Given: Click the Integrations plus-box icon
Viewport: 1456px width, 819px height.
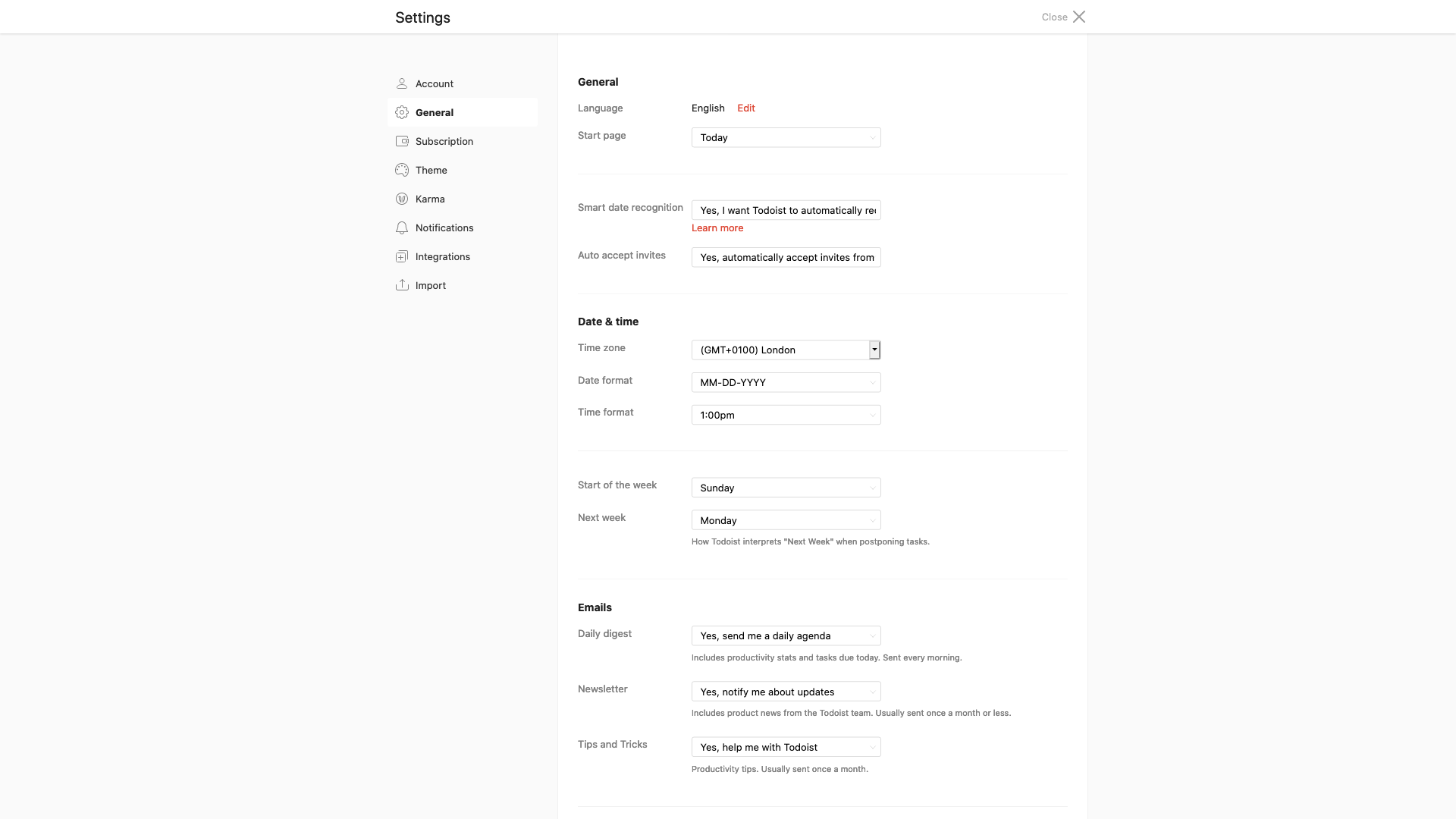Looking at the screenshot, I should pos(402,256).
